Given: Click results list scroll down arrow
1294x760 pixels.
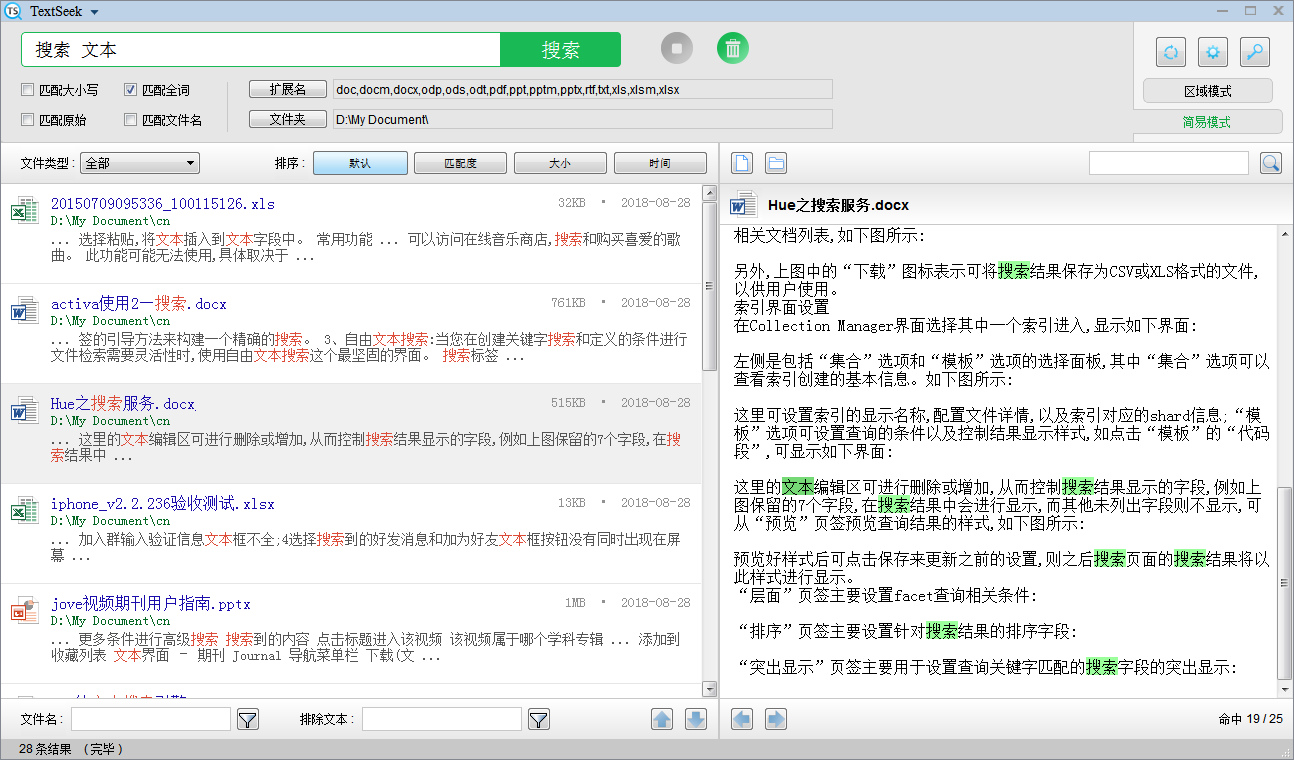Looking at the screenshot, I should point(710,689).
